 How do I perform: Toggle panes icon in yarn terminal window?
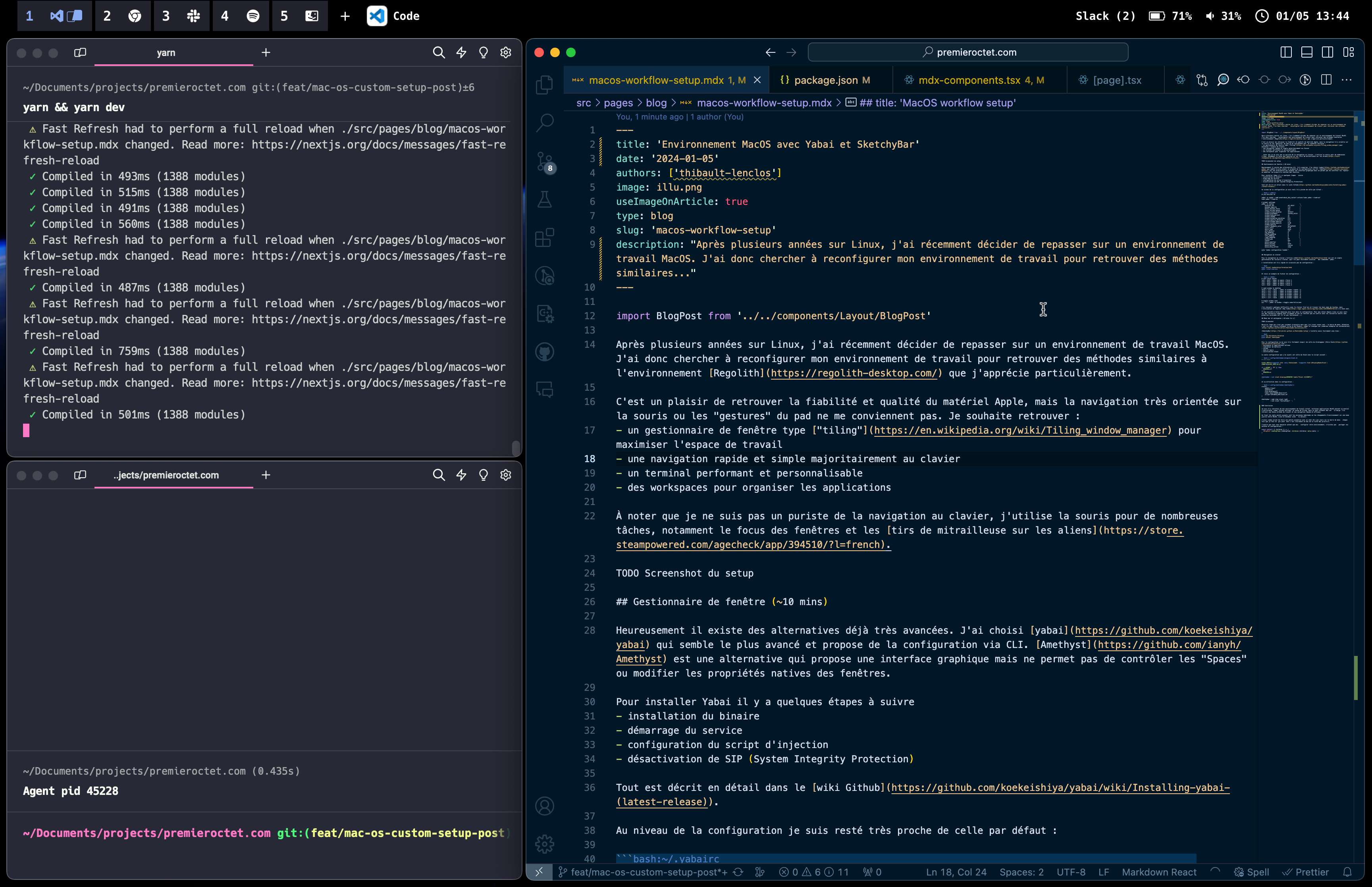[x=80, y=52]
